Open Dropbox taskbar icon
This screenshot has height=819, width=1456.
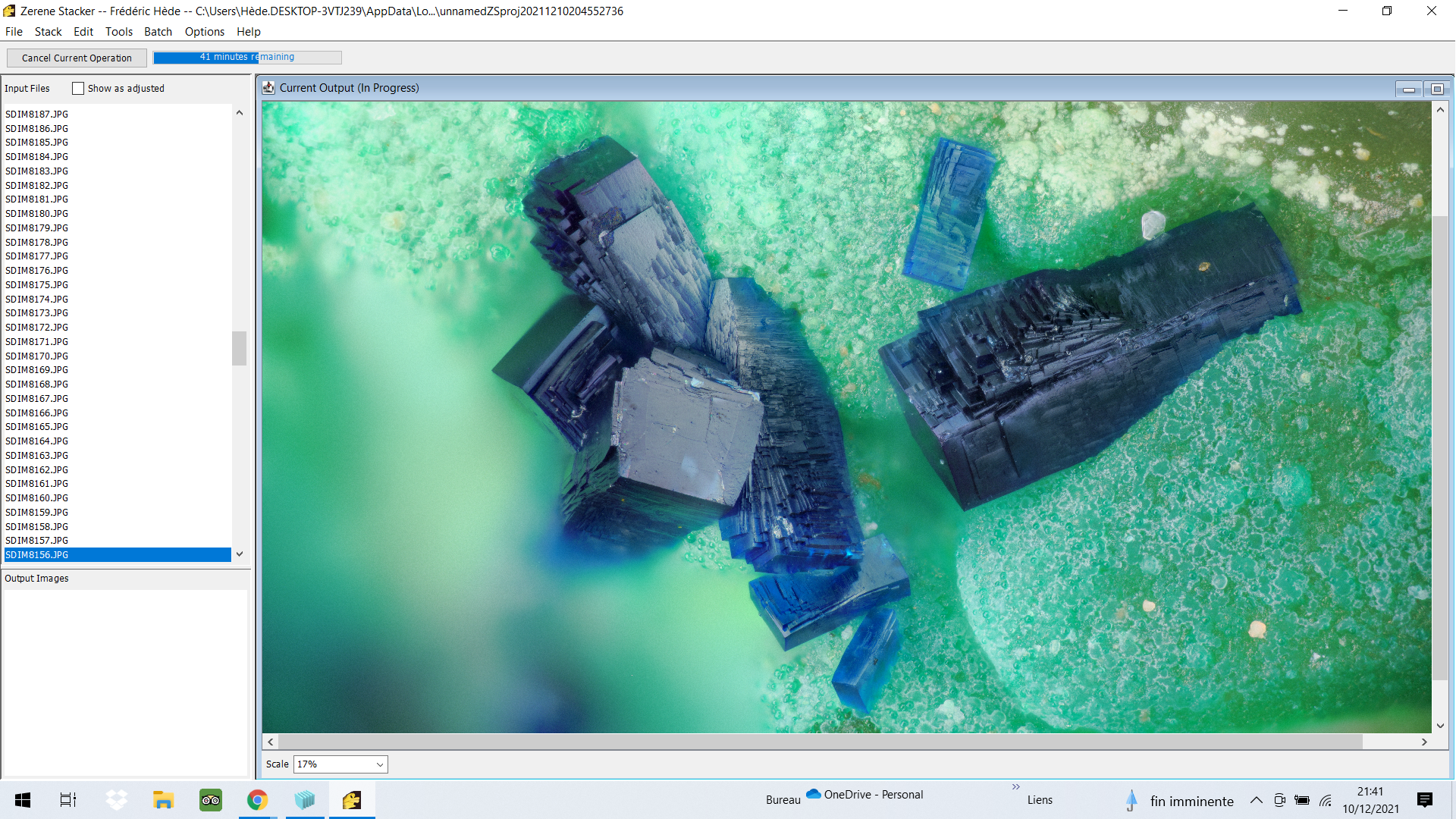pyautogui.click(x=116, y=800)
